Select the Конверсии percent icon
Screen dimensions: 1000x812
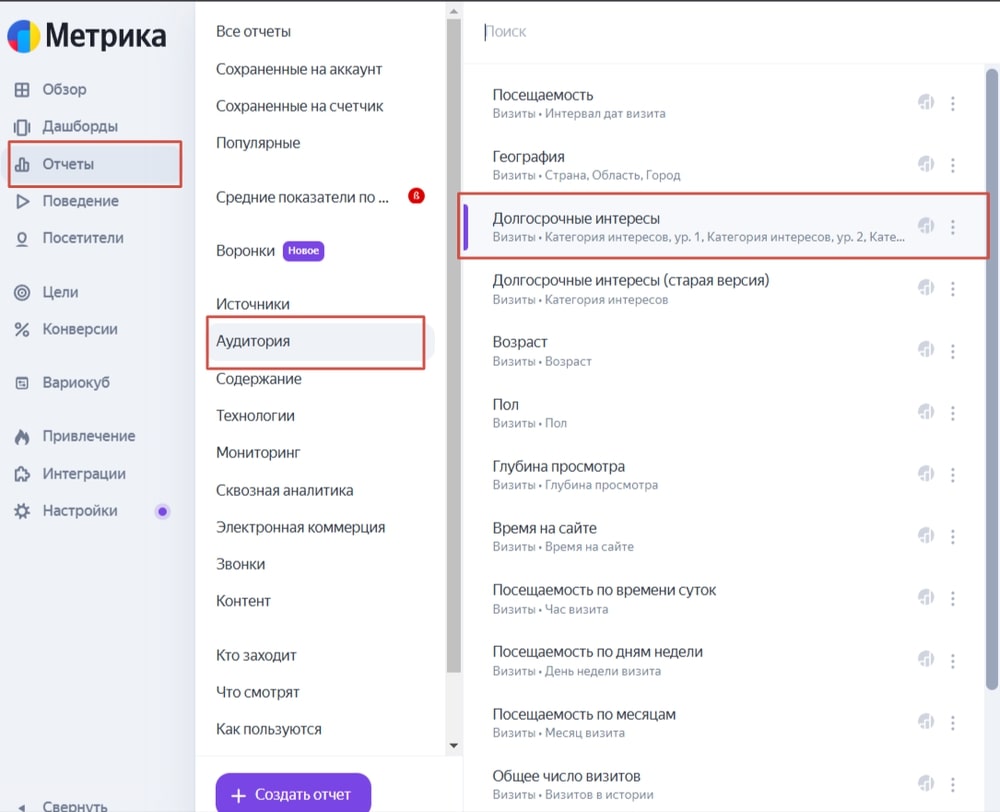click(22, 330)
